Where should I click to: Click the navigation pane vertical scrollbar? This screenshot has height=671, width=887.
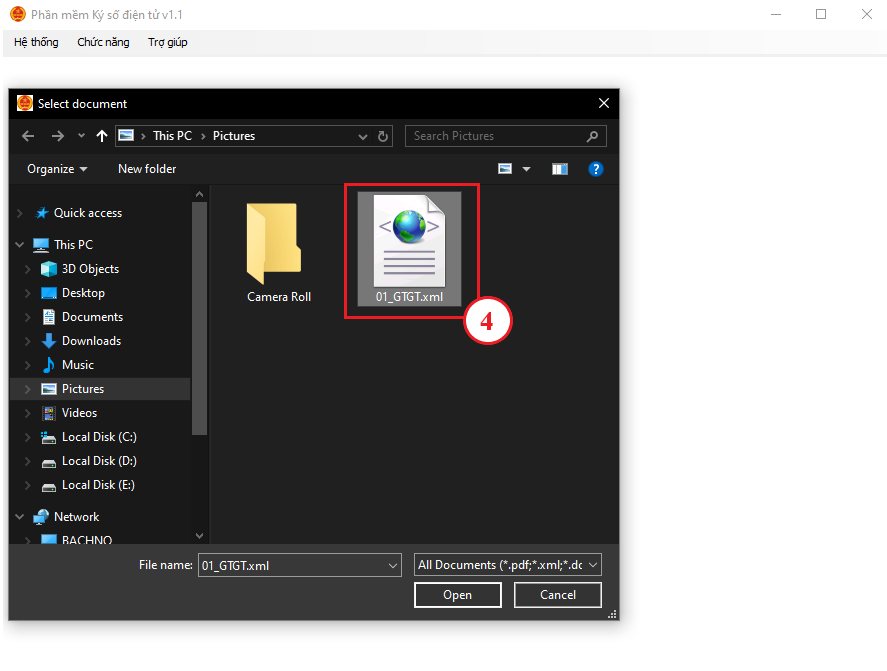pos(199,320)
